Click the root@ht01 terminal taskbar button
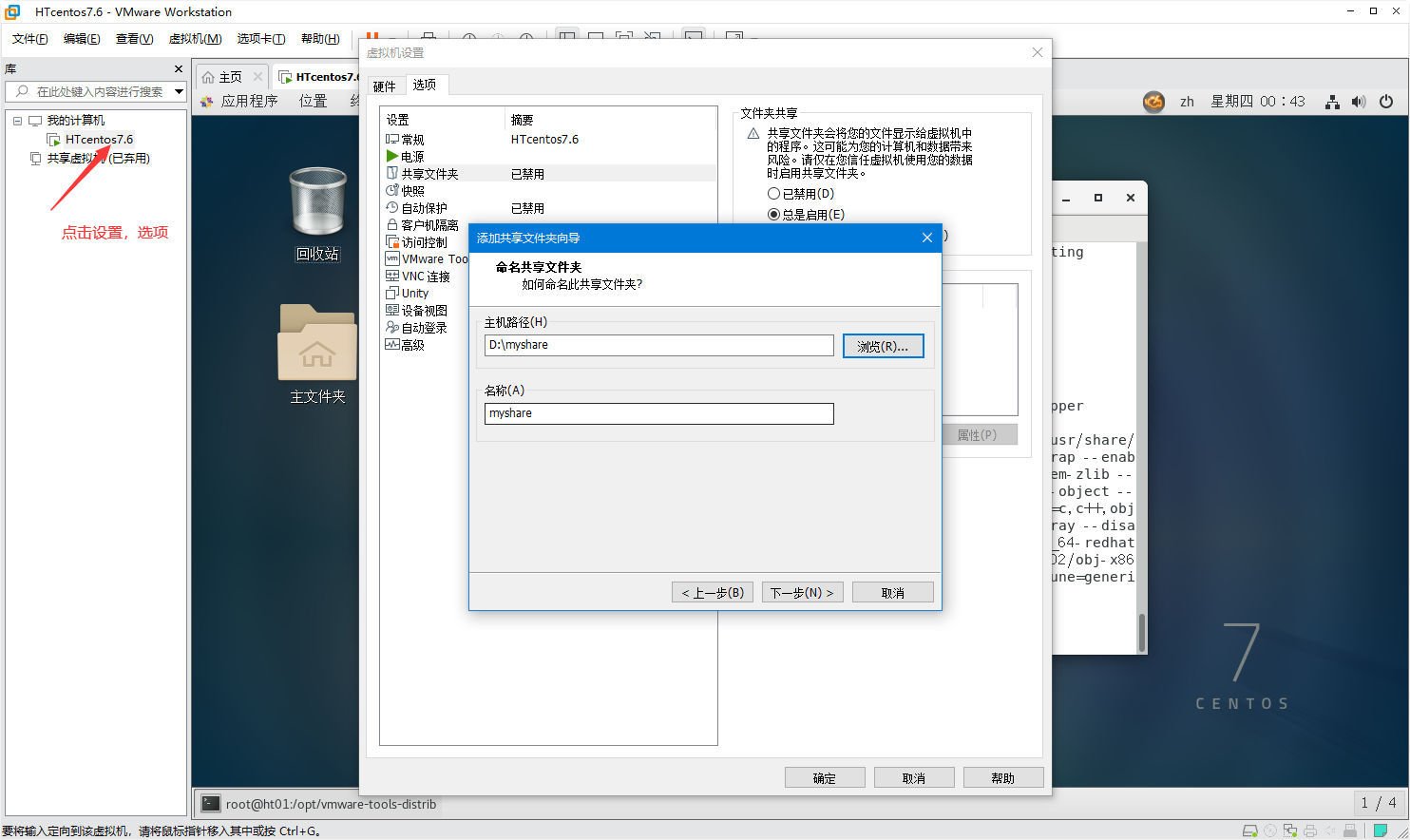This screenshot has width=1410, height=840. pyautogui.click(x=320, y=804)
